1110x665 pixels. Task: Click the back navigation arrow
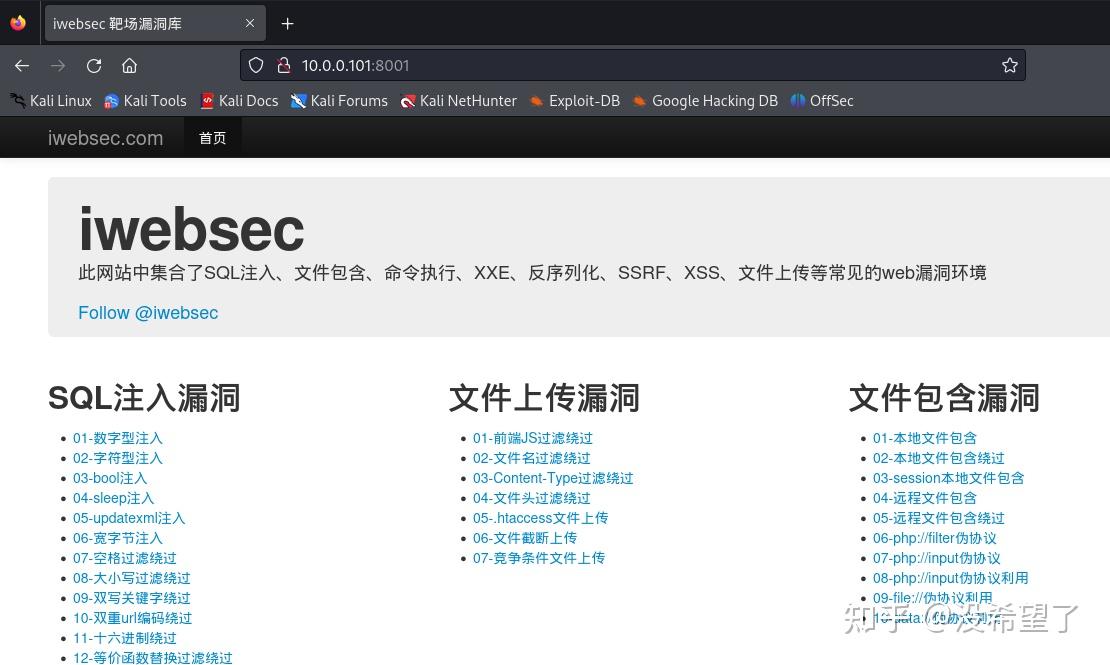tap(22, 65)
